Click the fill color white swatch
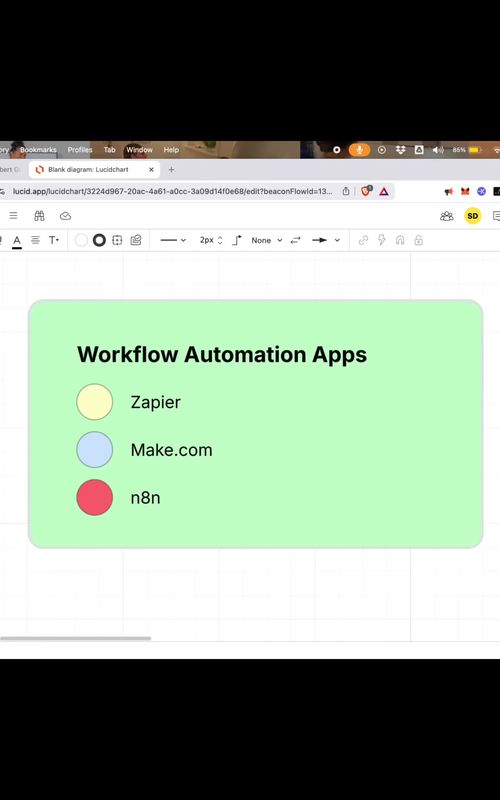This screenshot has width=500, height=800. [x=81, y=240]
